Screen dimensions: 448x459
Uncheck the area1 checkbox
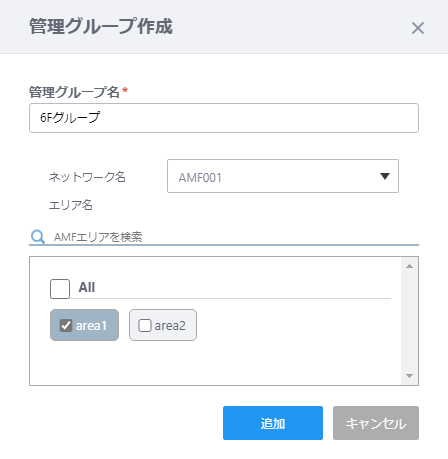pyautogui.click(x=66, y=325)
